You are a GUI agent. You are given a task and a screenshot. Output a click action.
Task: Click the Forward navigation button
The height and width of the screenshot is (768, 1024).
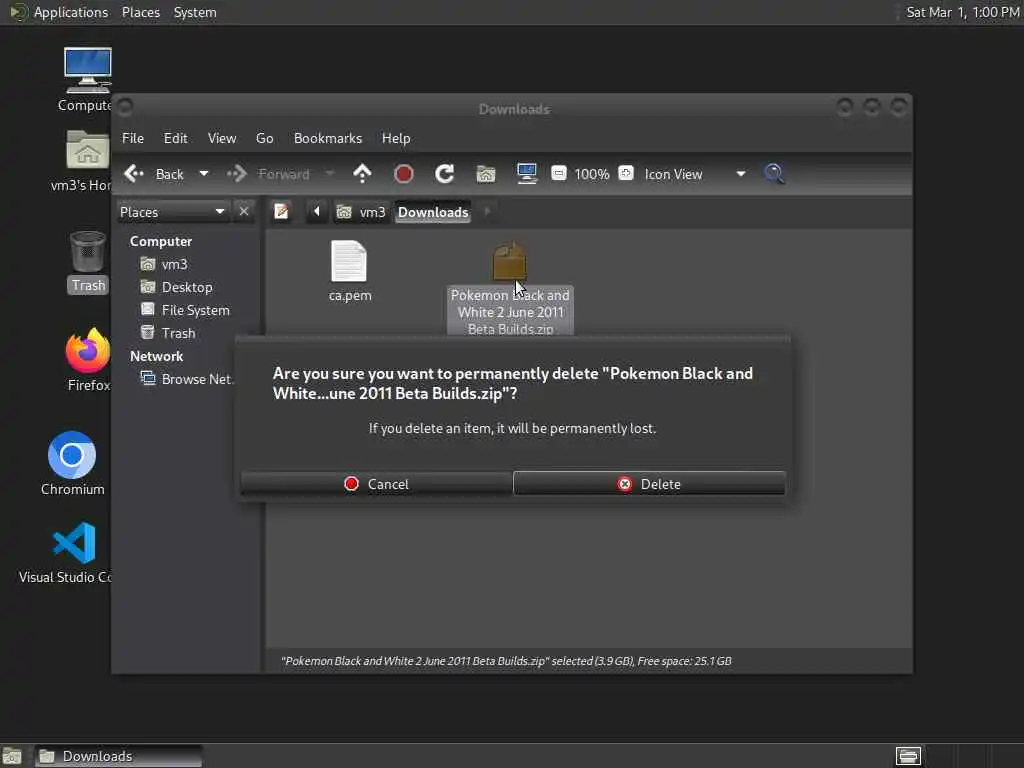[268, 174]
